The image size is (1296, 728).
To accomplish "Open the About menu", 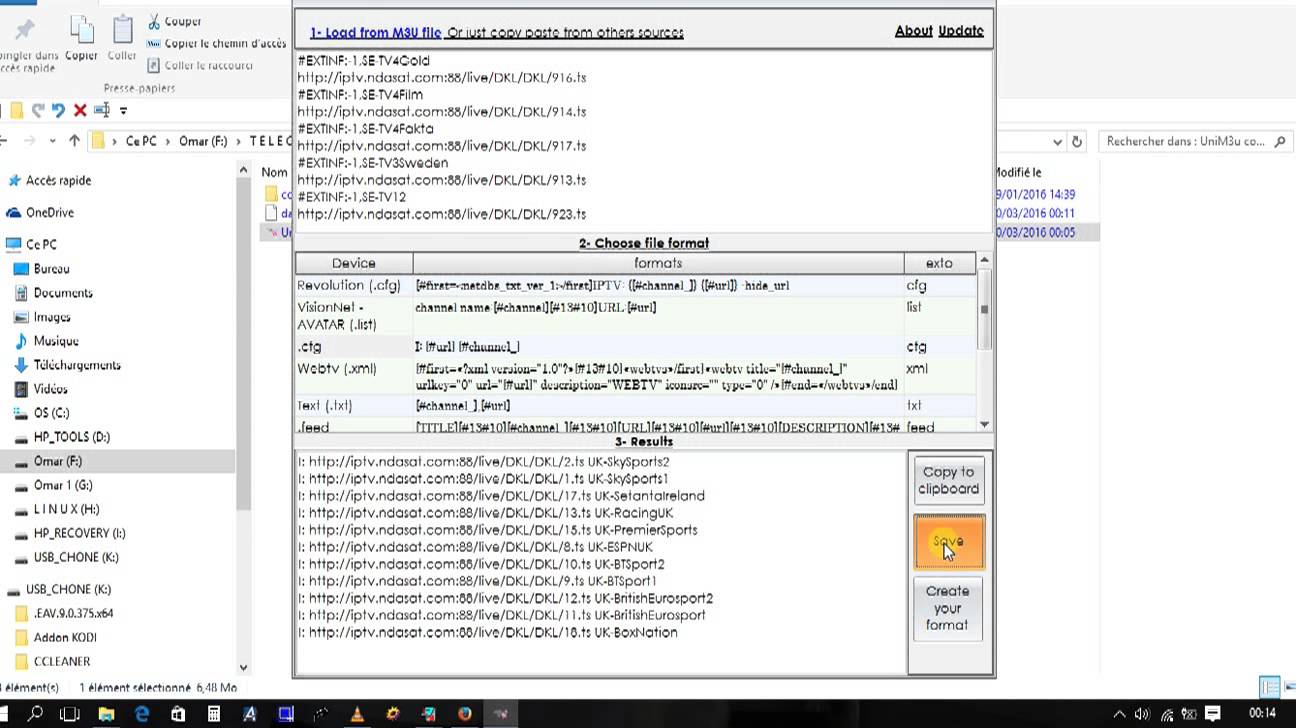I will (x=914, y=31).
